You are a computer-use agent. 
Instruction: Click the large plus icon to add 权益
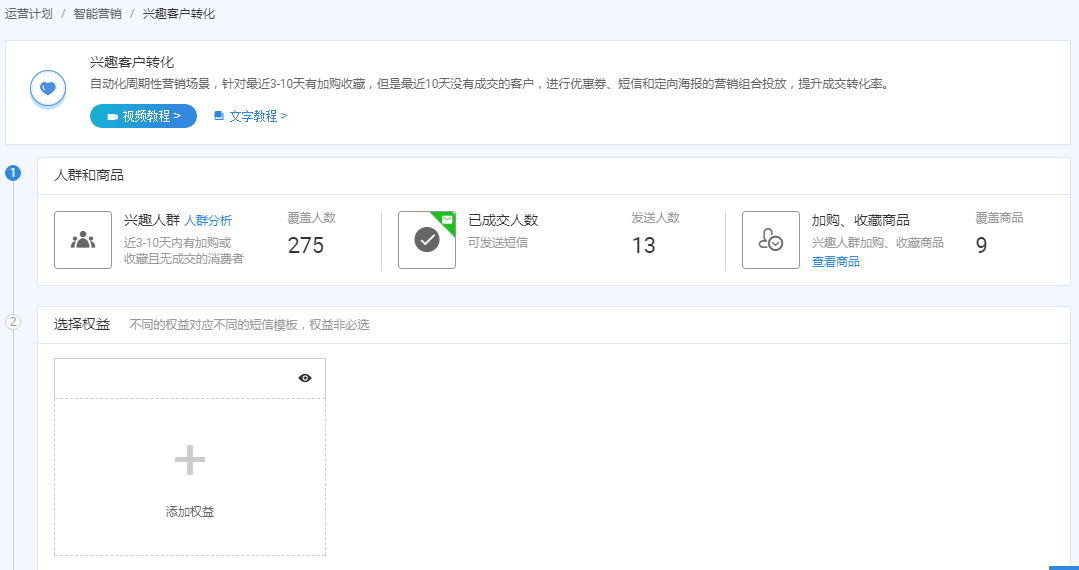[x=190, y=460]
